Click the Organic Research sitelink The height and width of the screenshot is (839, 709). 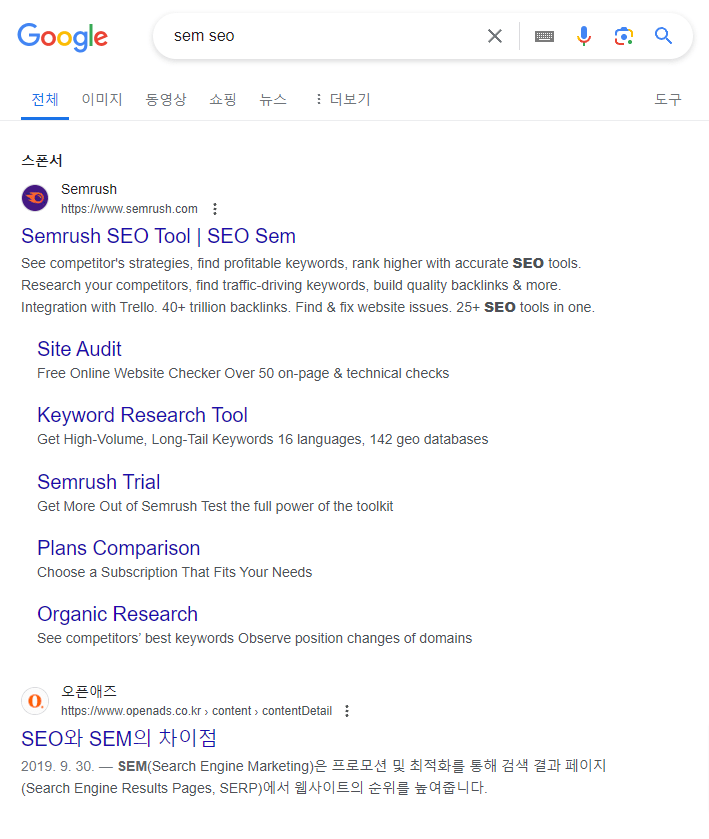pyautogui.click(x=118, y=614)
